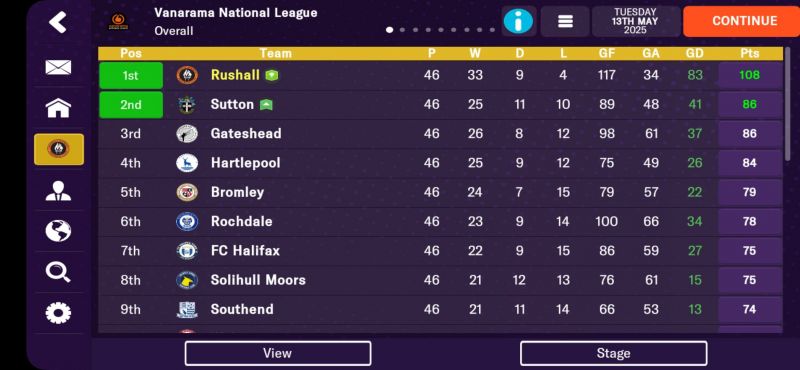Viewport: 800px width, 370px height.
Task: Click the Hartlepool club crest
Action: pyautogui.click(x=187, y=163)
